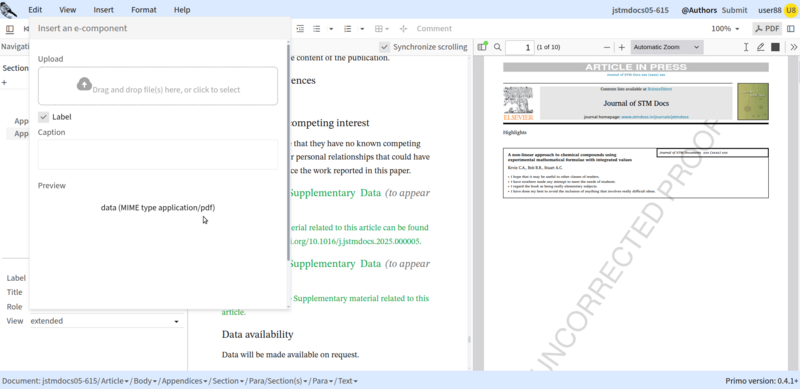Click the PDF find magnifier icon
The height and width of the screenshot is (389, 800).
coord(497,47)
